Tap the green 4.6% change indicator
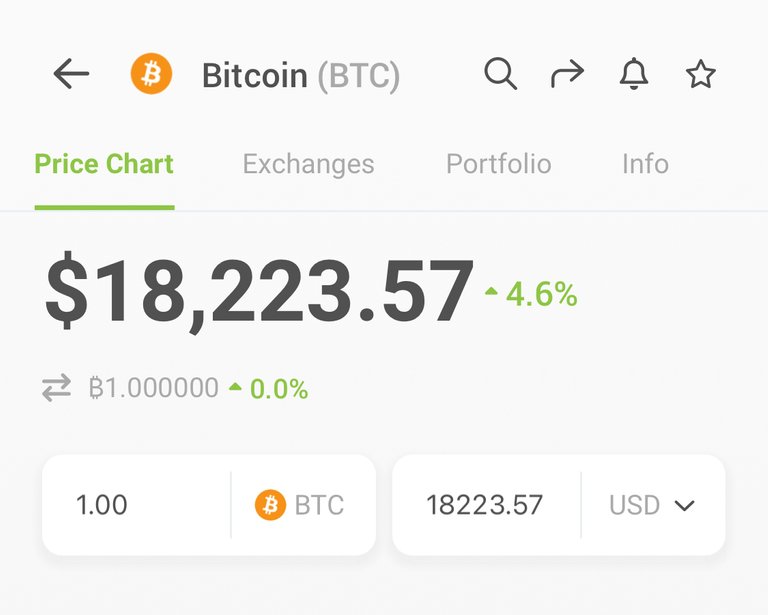 [531, 294]
